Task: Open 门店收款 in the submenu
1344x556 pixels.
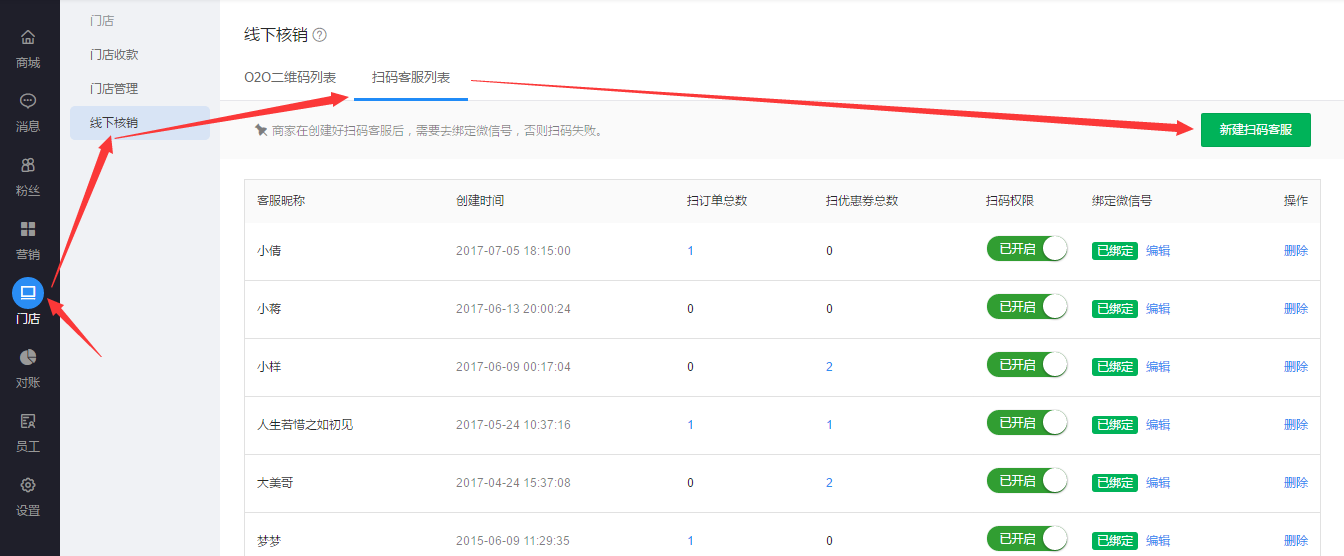Action: [114, 55]
